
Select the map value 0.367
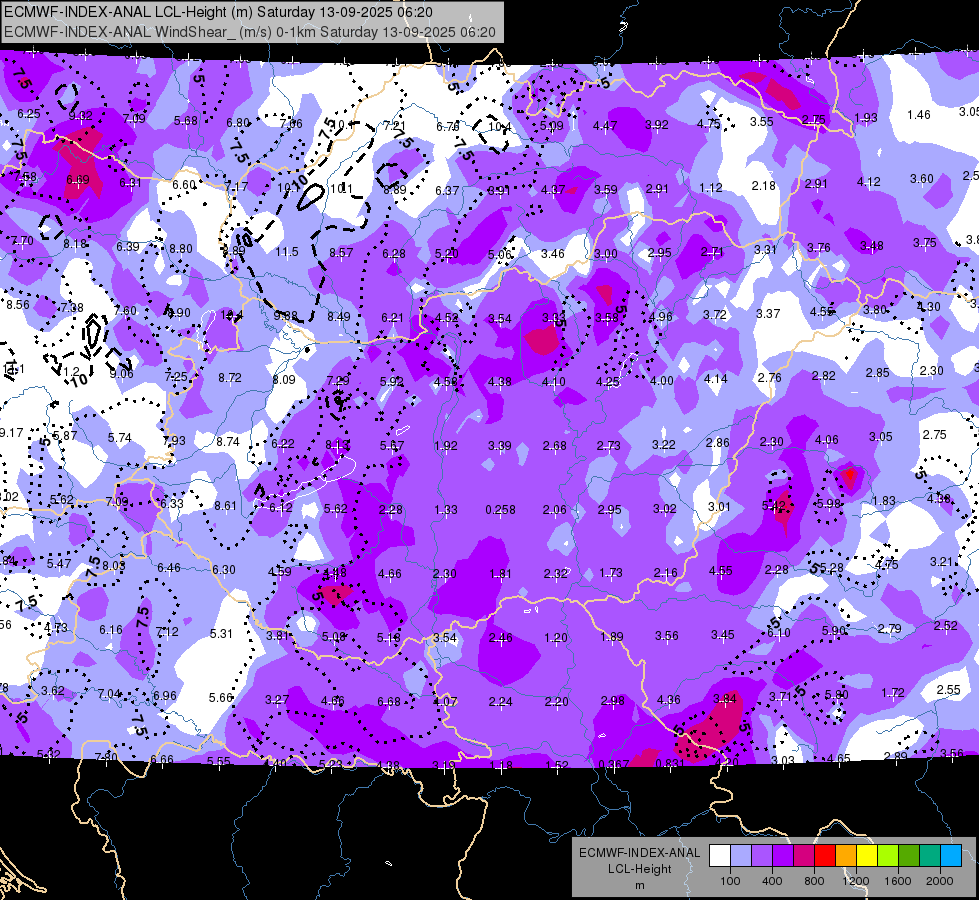(x=613, y=764)
